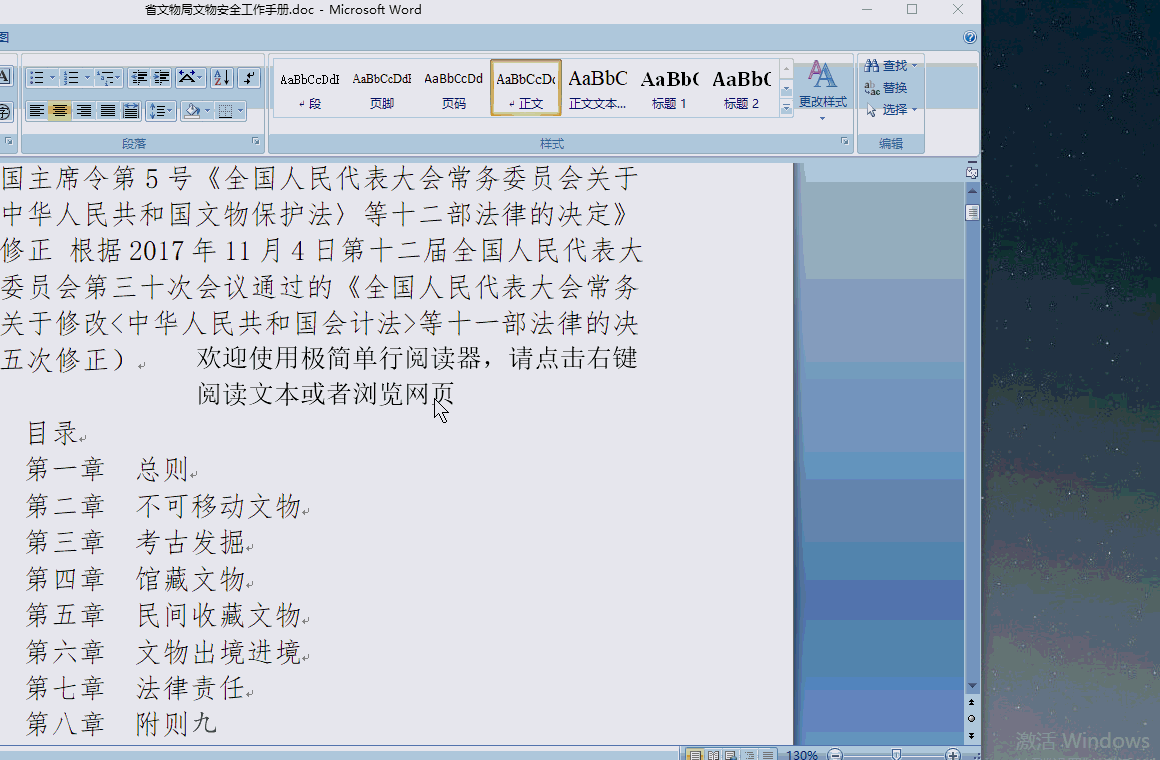Screen dimensions: 1160x760
Task: Open numbering dropdown arrow
Action: click(x=87, y=78)
